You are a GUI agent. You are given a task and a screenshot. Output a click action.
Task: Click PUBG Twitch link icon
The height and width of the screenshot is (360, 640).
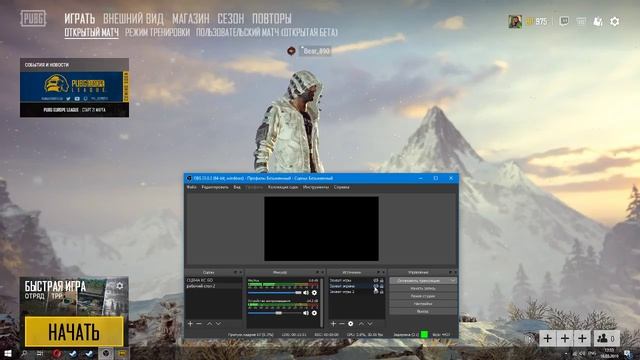point(564,21)
